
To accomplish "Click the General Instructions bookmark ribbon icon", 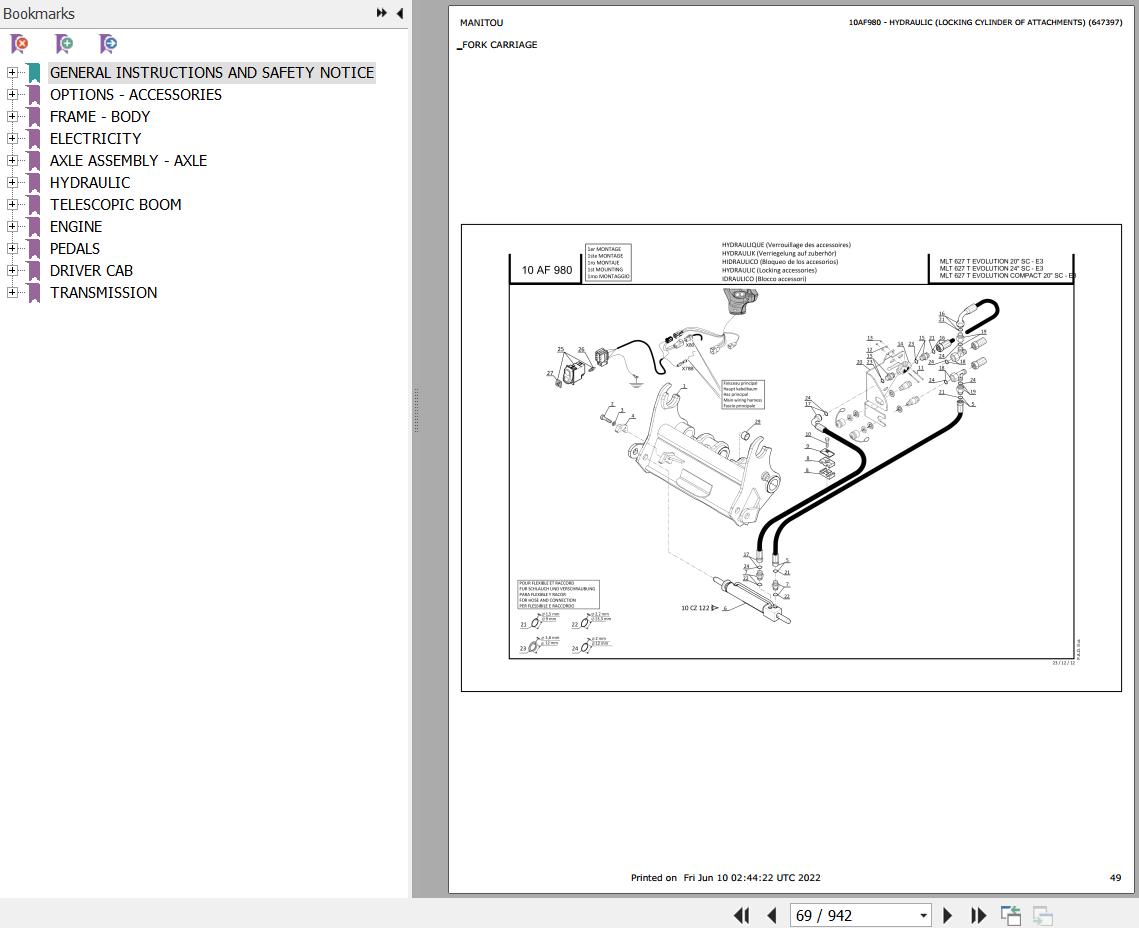I will point(33,73).
